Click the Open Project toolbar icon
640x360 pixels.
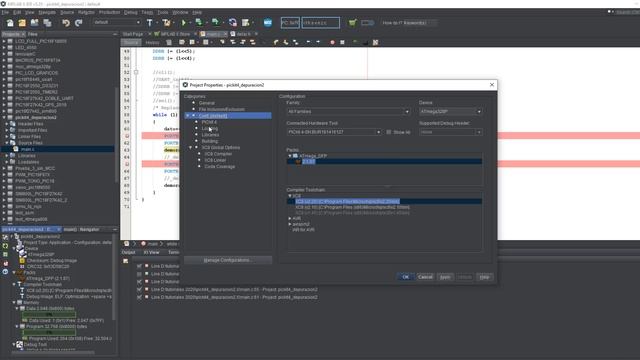tap(35, 23)
